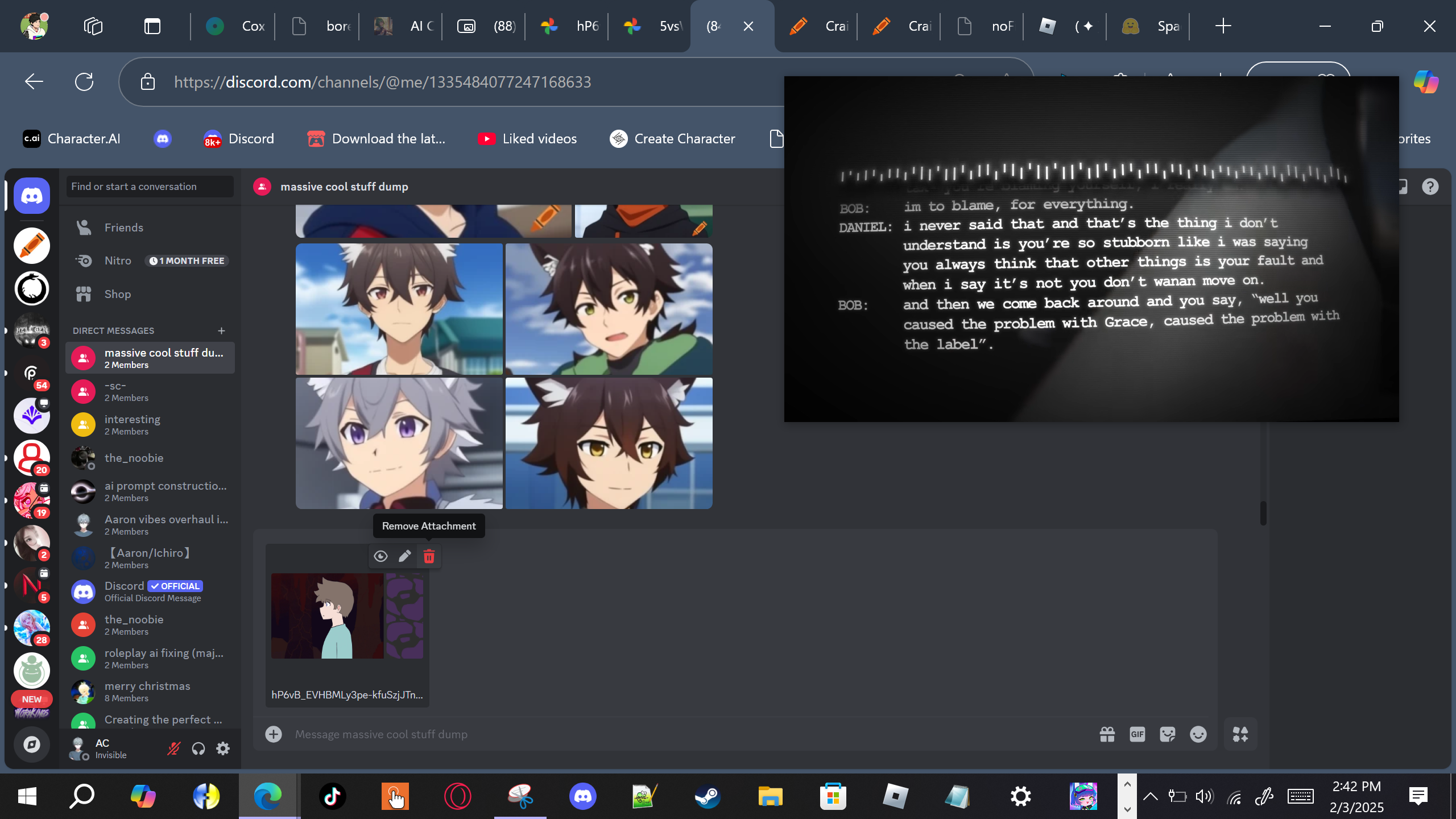1456x819 pixels.
Task: Click the message input field
Action: [688, 734]
